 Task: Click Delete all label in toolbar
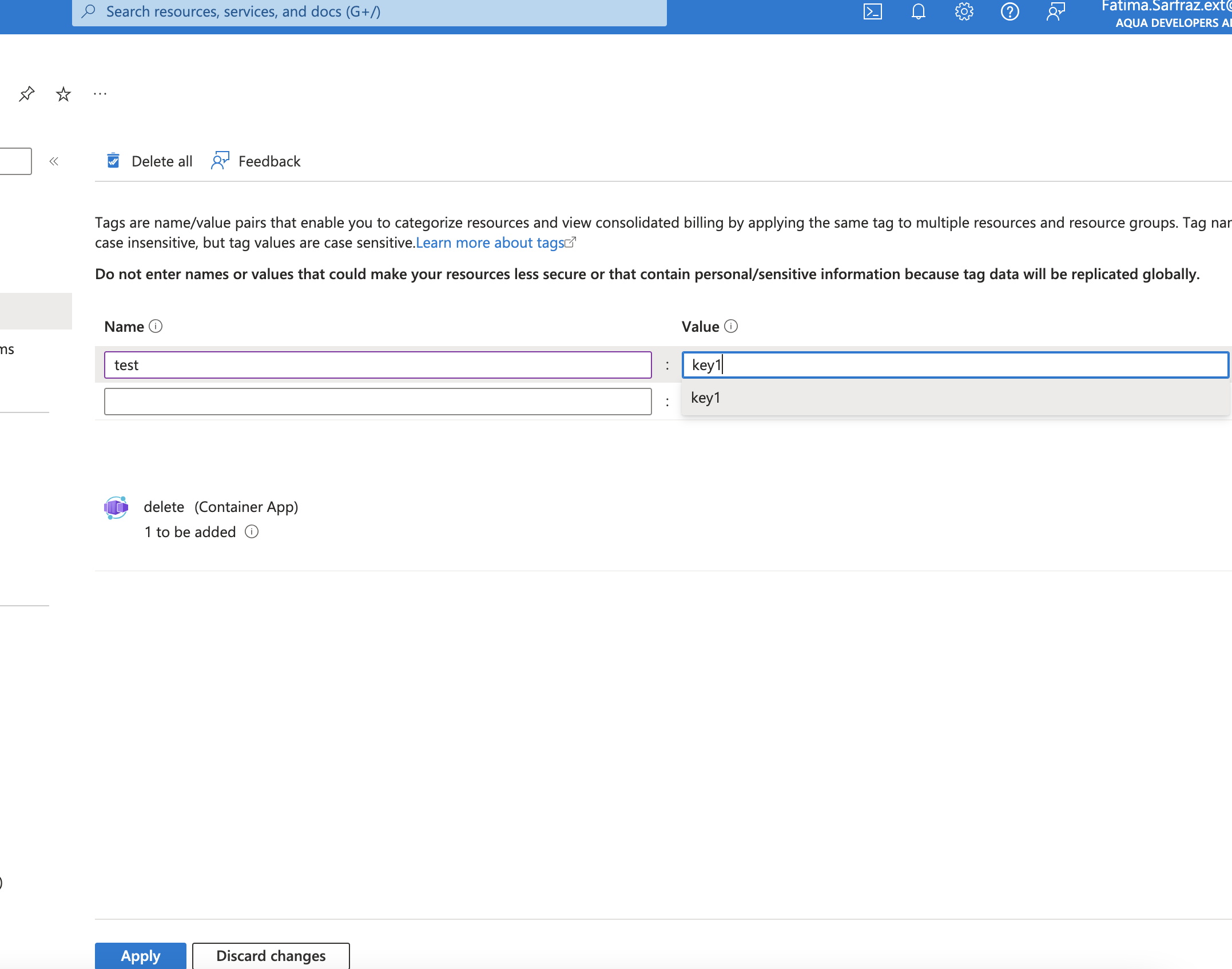[x=162, y=161]
